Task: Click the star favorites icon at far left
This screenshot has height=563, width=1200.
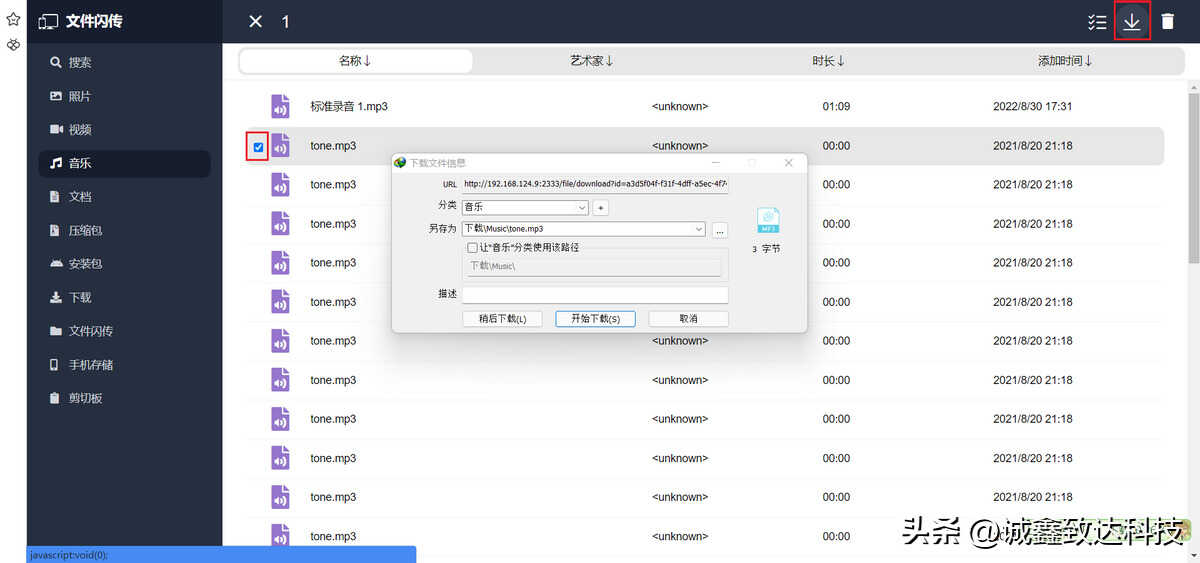Action: pos(13,19)
